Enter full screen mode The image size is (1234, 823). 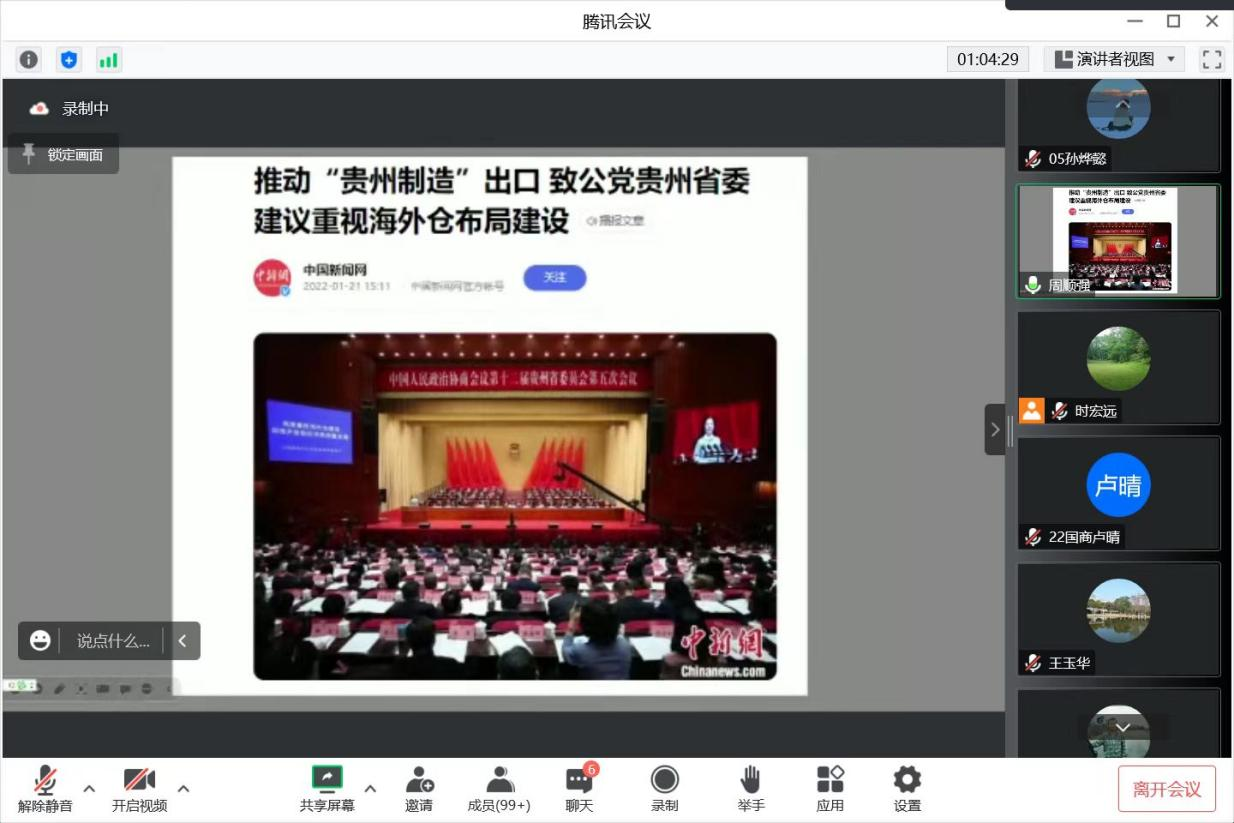coord(1212,59)
